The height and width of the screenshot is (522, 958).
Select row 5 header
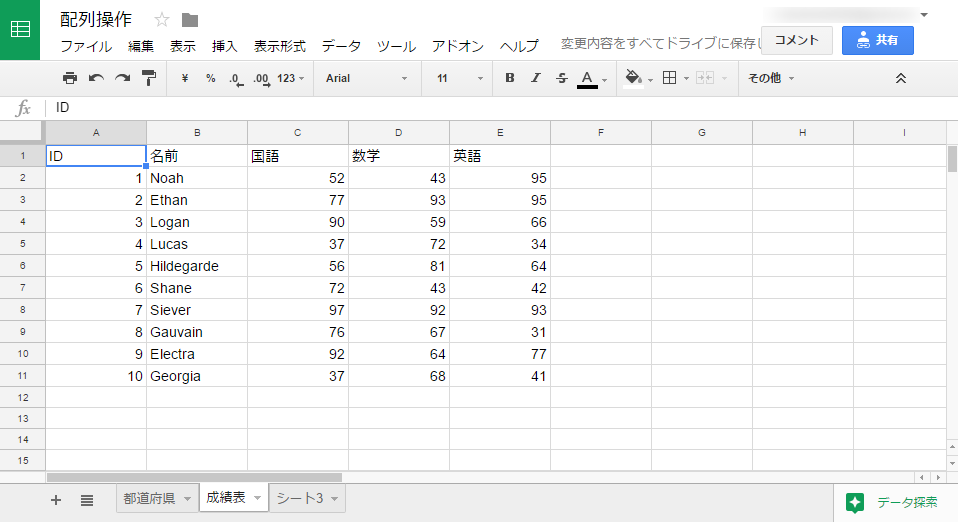tap(23, 244)
